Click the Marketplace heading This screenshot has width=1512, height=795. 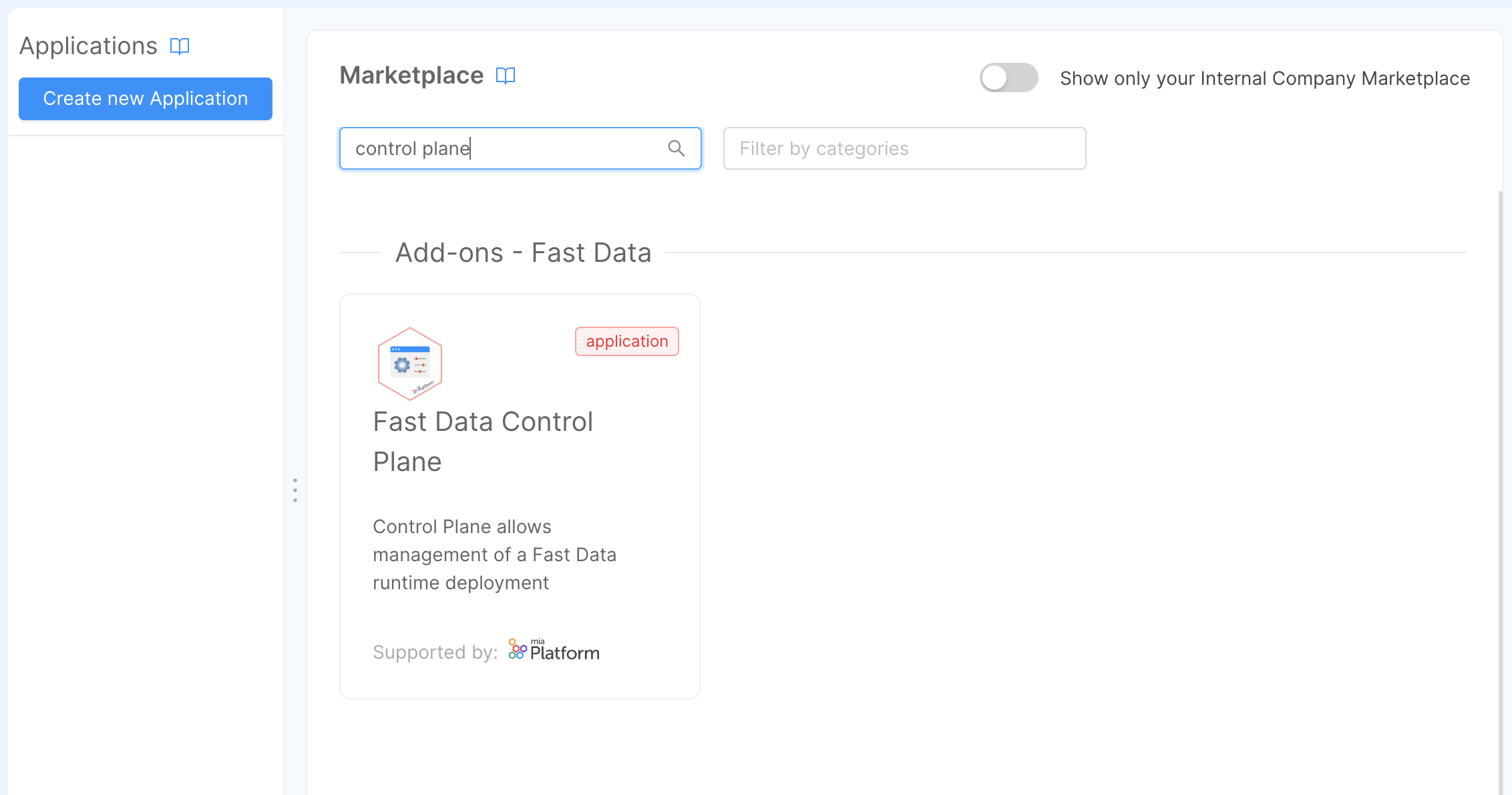click(411, 75)
